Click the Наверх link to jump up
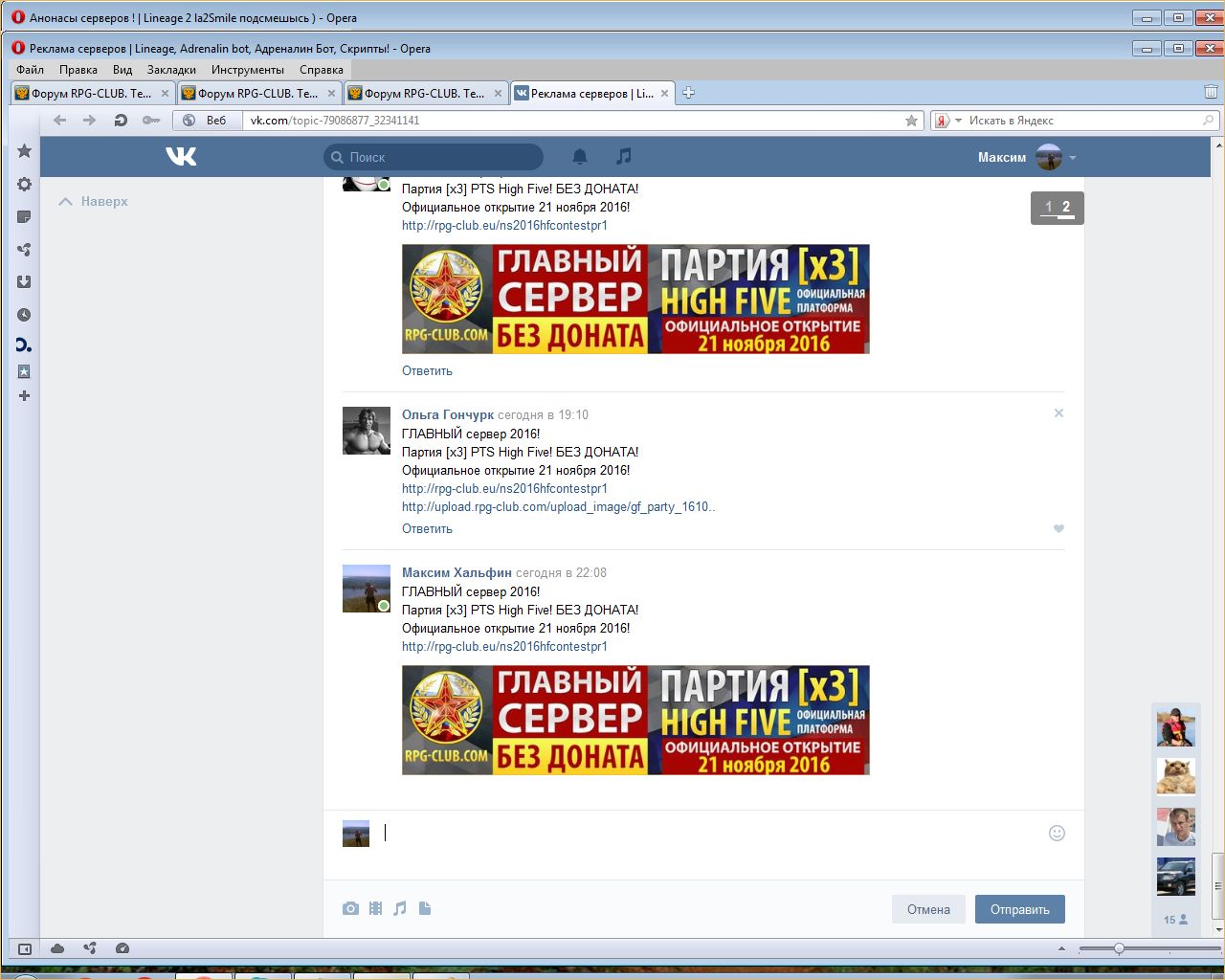 click(x=94, y=201)
